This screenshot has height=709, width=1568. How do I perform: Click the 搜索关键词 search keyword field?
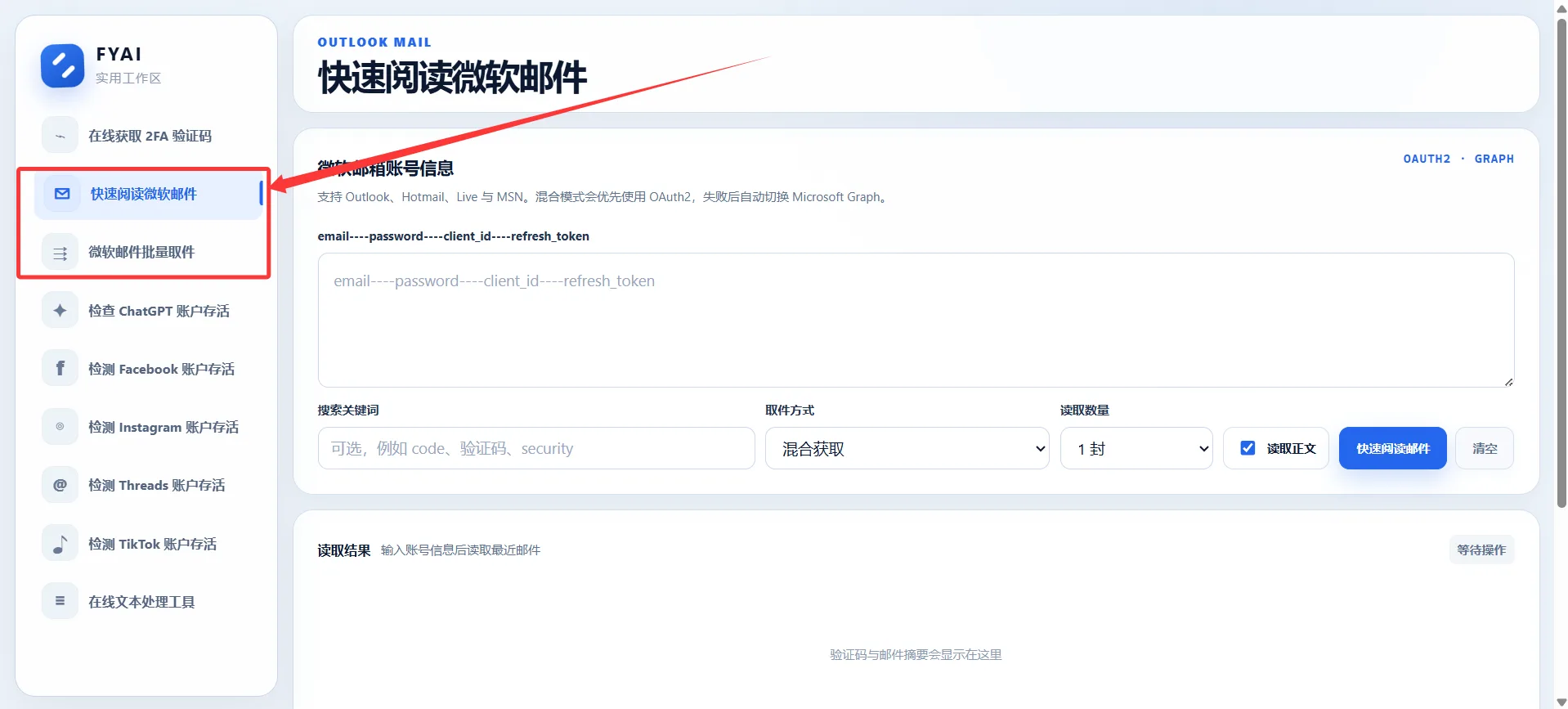(536, 448)
